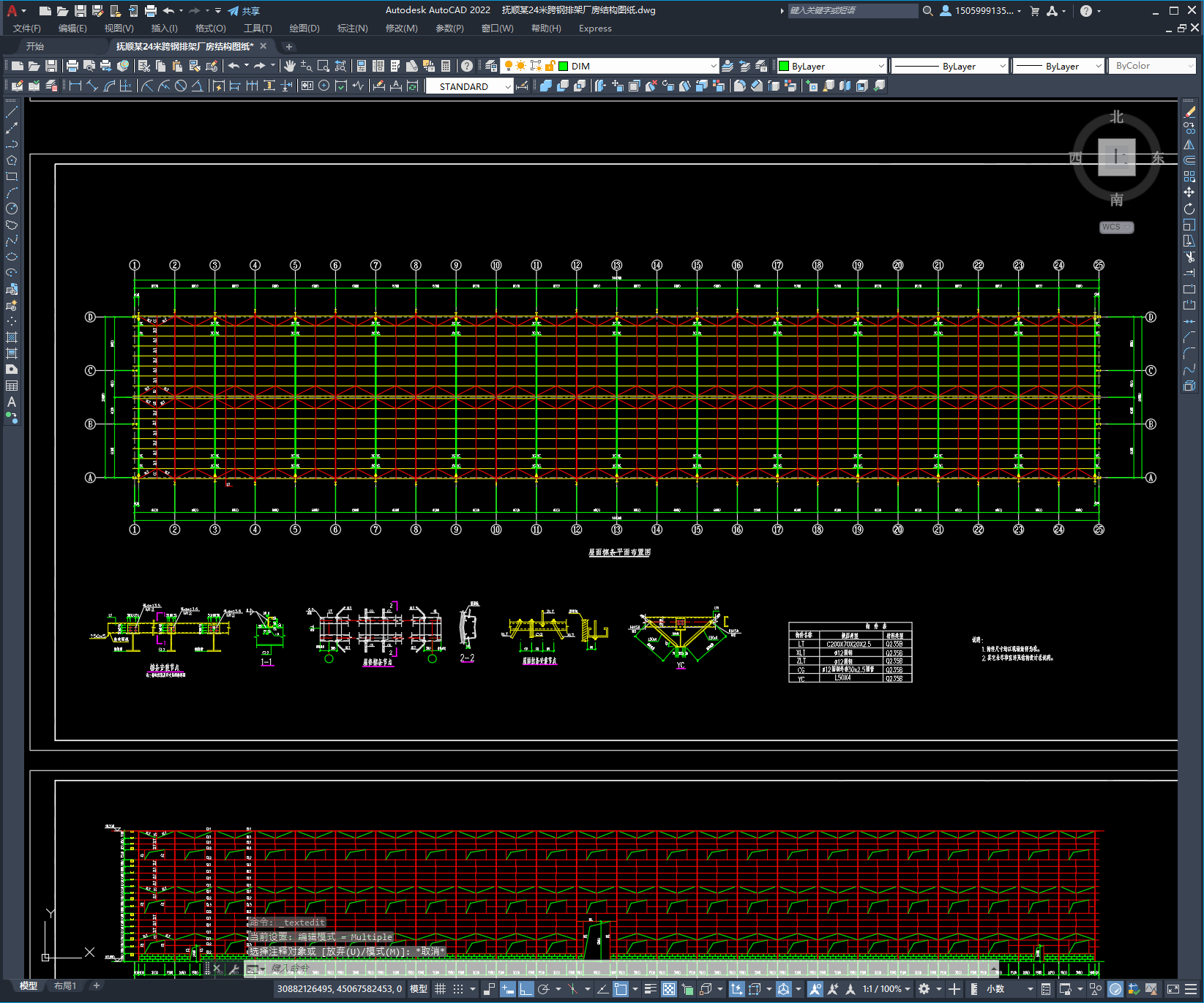Screen dimensions: 1204x1003
Task: Choose the Circle tool in draw toolbar
Action: [x=12, y=209]
